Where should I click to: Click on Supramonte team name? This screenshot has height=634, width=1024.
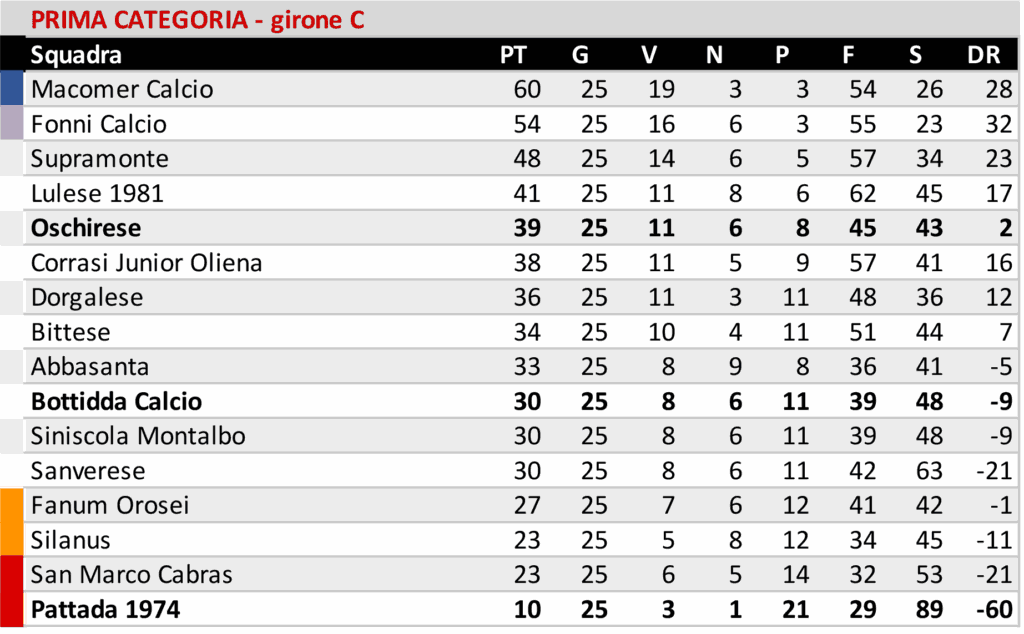(100, 159)
